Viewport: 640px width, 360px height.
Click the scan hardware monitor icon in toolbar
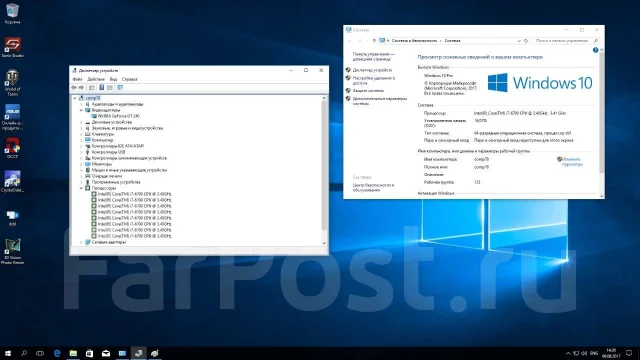click(120, 87)
